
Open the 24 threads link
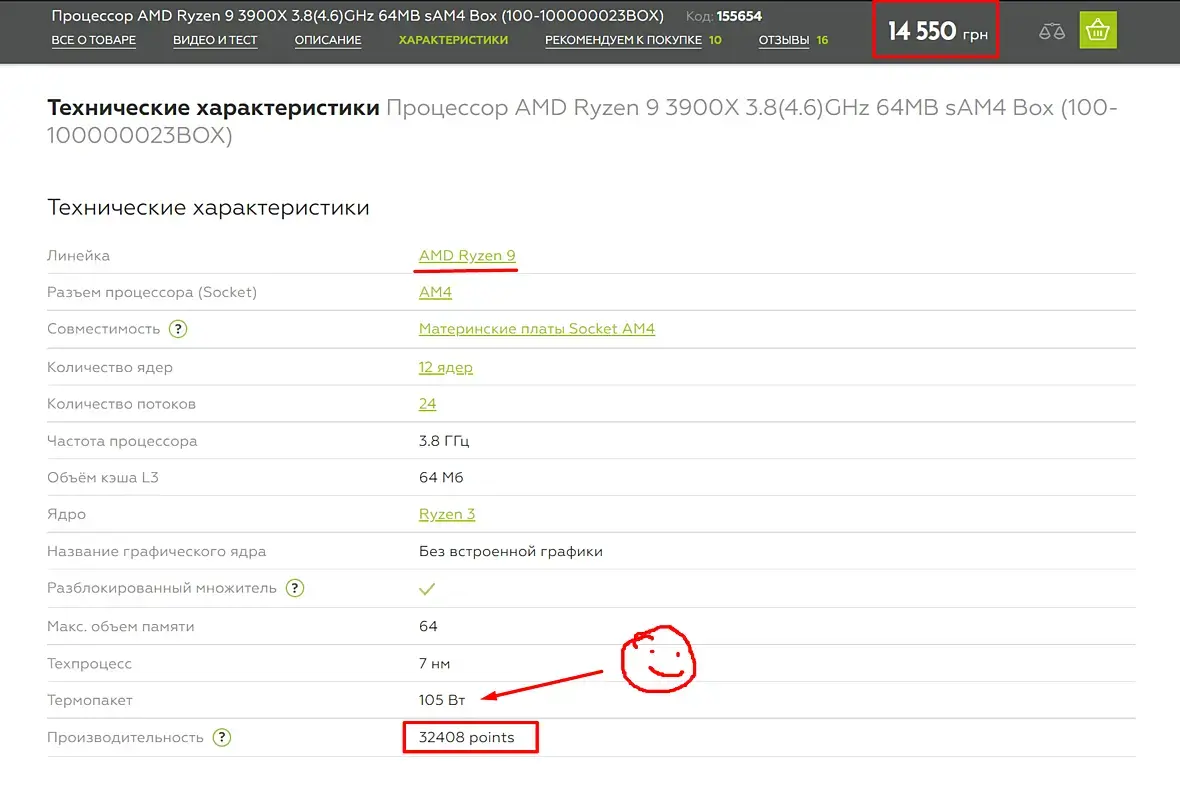pos(427,404)
